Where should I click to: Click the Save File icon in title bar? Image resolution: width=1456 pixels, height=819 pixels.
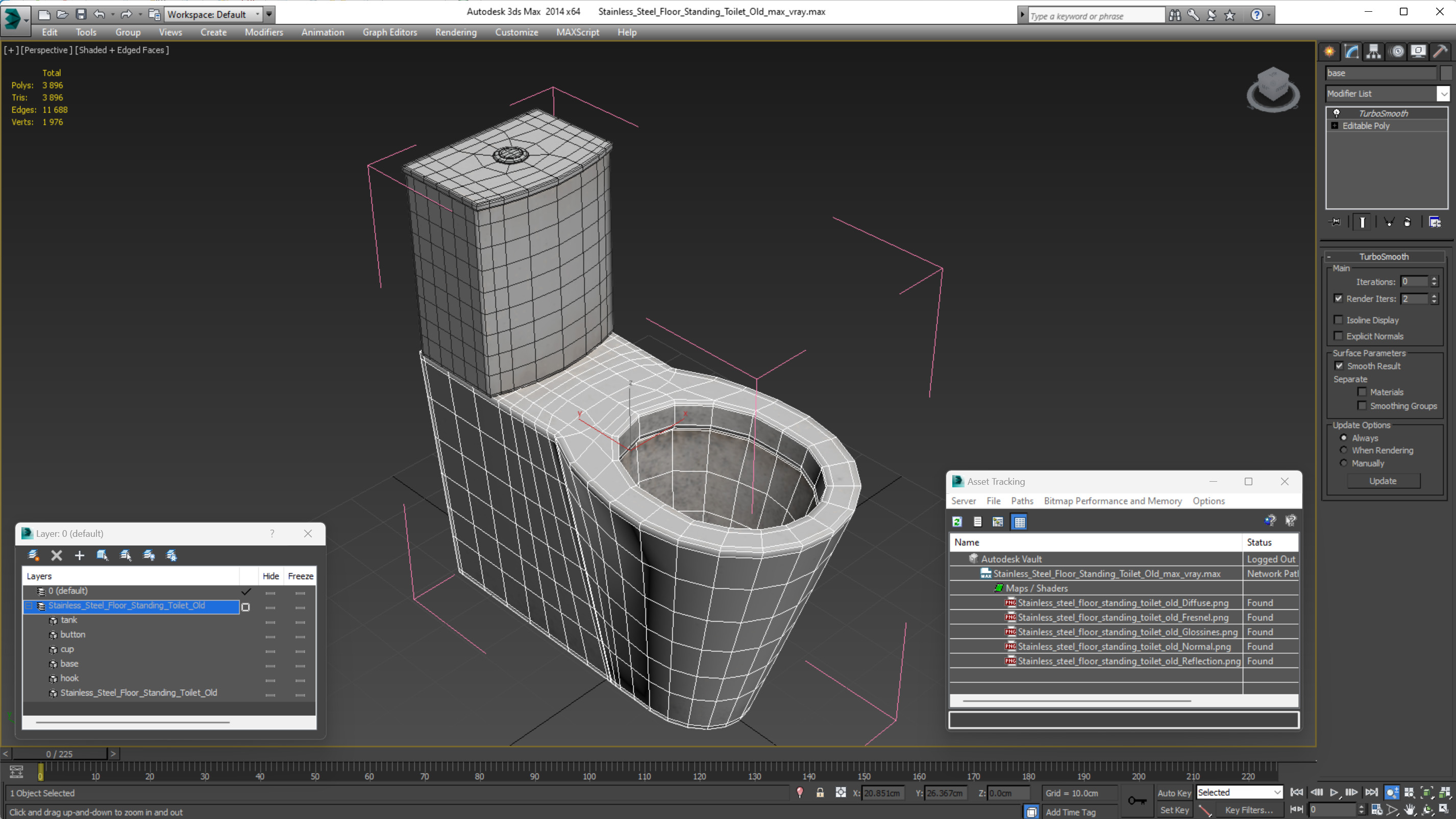click(x=81, y=14)
